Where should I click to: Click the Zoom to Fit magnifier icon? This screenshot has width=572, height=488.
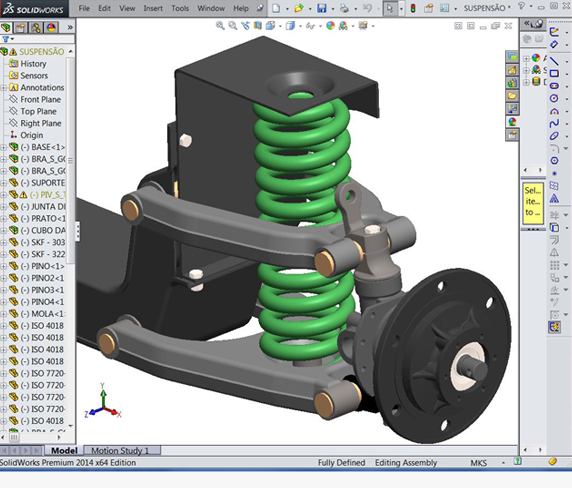point(220,26)
